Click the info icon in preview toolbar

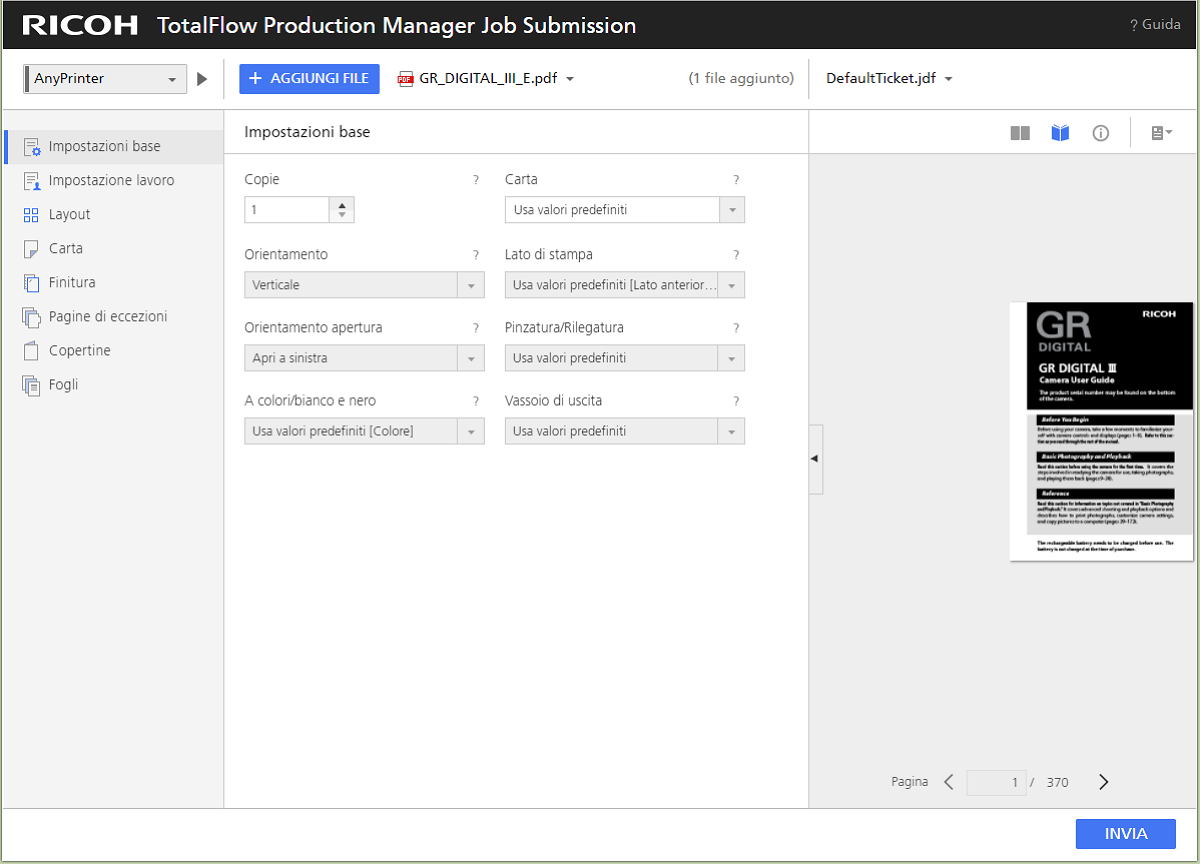(1101, 133)
